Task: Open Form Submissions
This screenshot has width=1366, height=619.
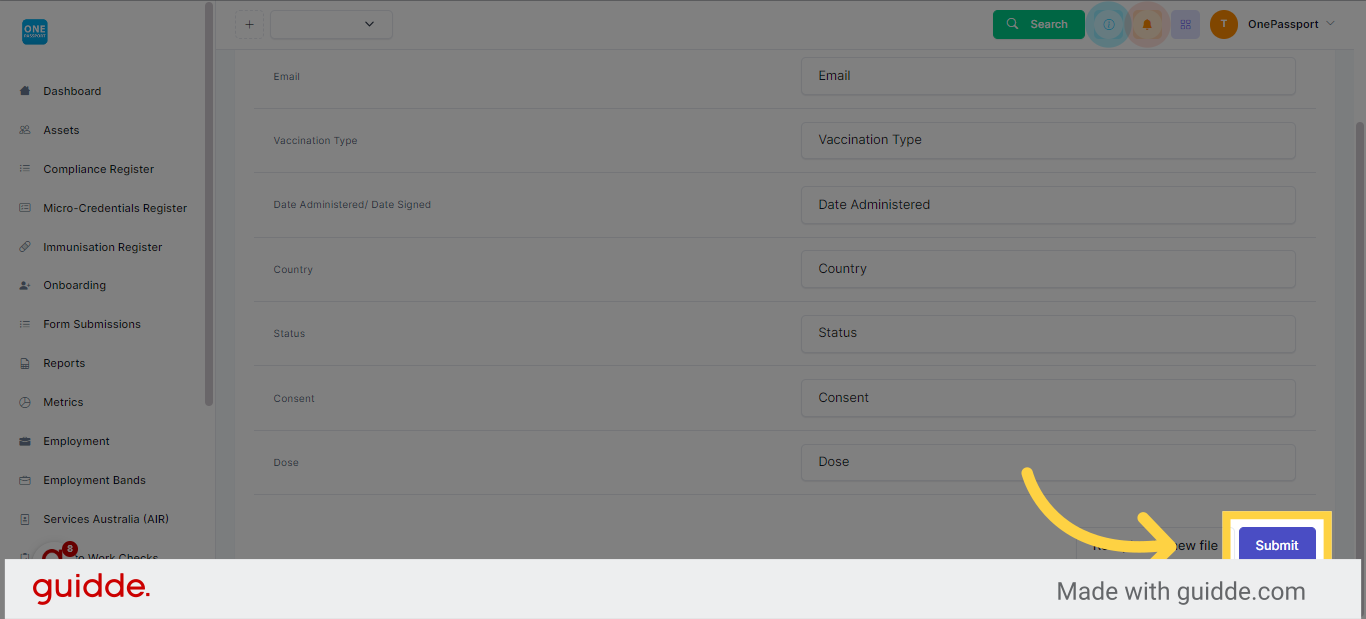Action: (x=92, y=324)
